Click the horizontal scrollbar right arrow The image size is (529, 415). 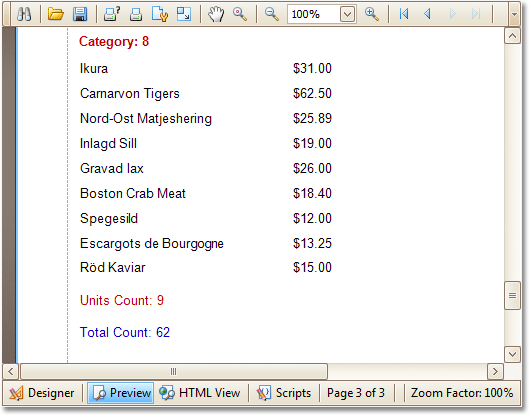pyautogui.click(x=495, y=372)
